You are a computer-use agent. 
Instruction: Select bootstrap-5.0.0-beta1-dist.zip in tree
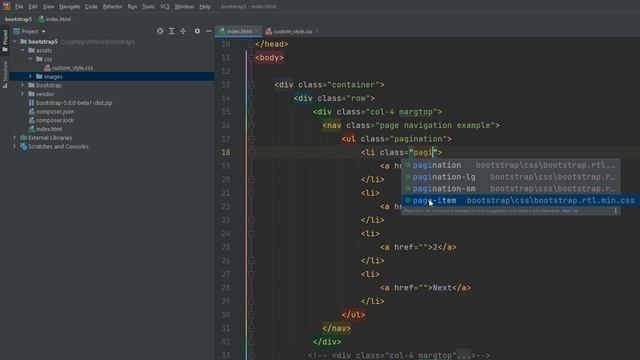[x=74, y=103]
